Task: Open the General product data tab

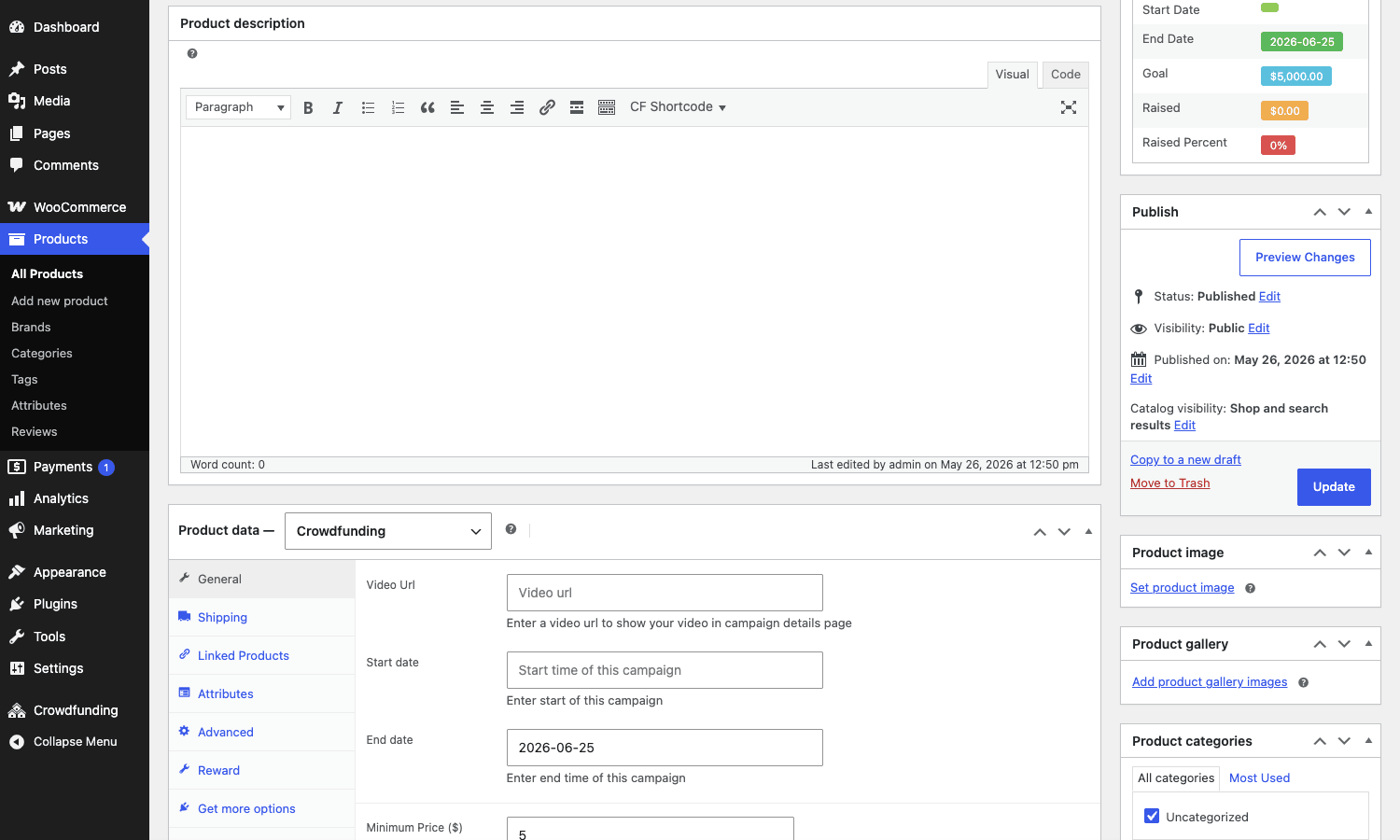Action: point(262,579)
